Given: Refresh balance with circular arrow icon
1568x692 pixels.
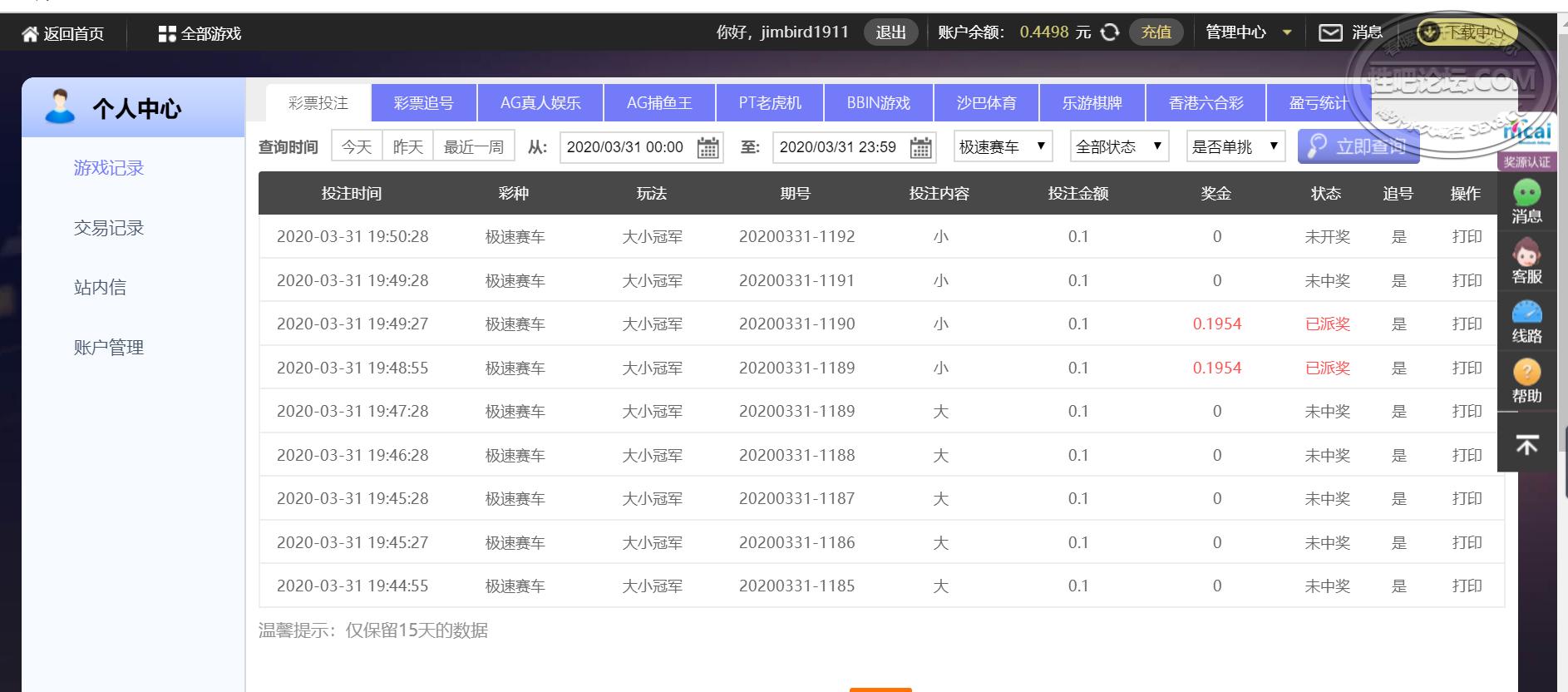Looking at the screenshot, I should (x=1110, y=32).
